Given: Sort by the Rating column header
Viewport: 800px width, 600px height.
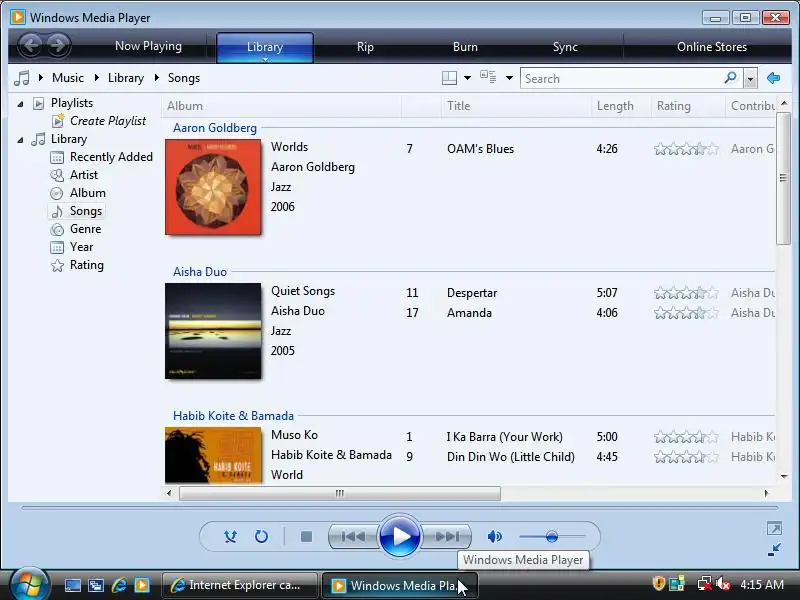Looking at the screenshot, I should tap(688, 106).
